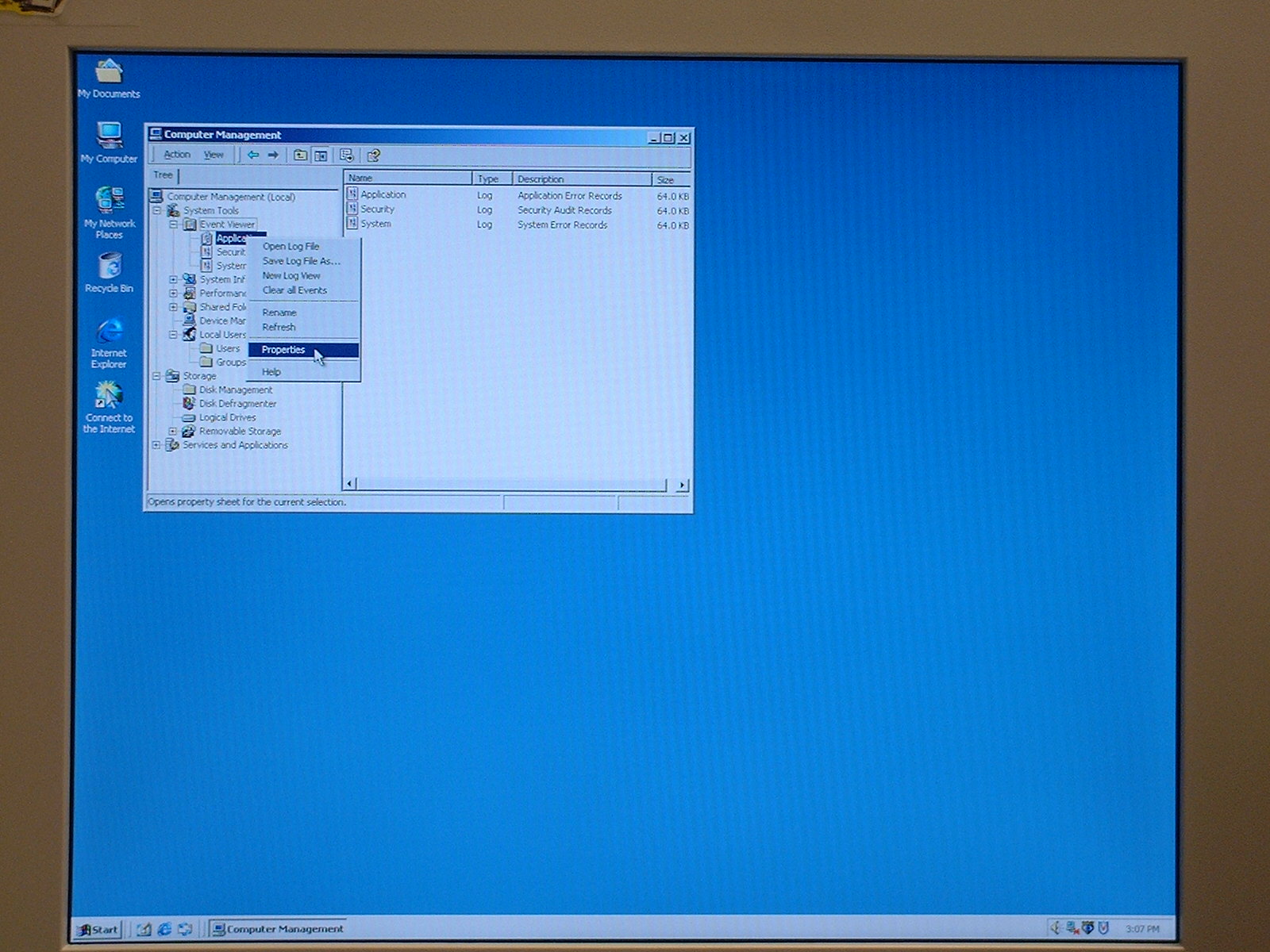Click the Export List toolbar icon
1270x952 pixels.
coord(346,155)
